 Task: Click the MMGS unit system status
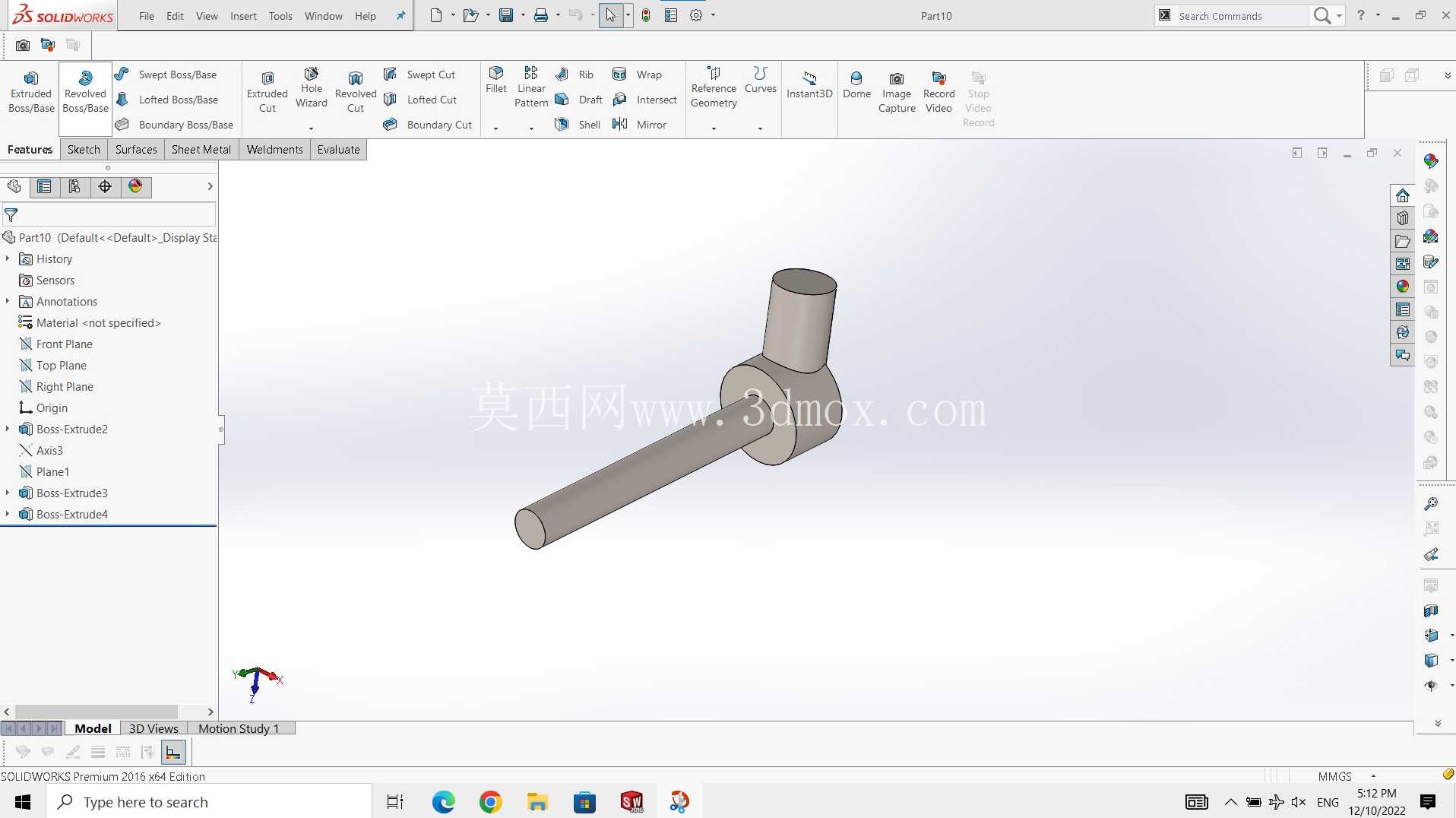coord(1335,776)
